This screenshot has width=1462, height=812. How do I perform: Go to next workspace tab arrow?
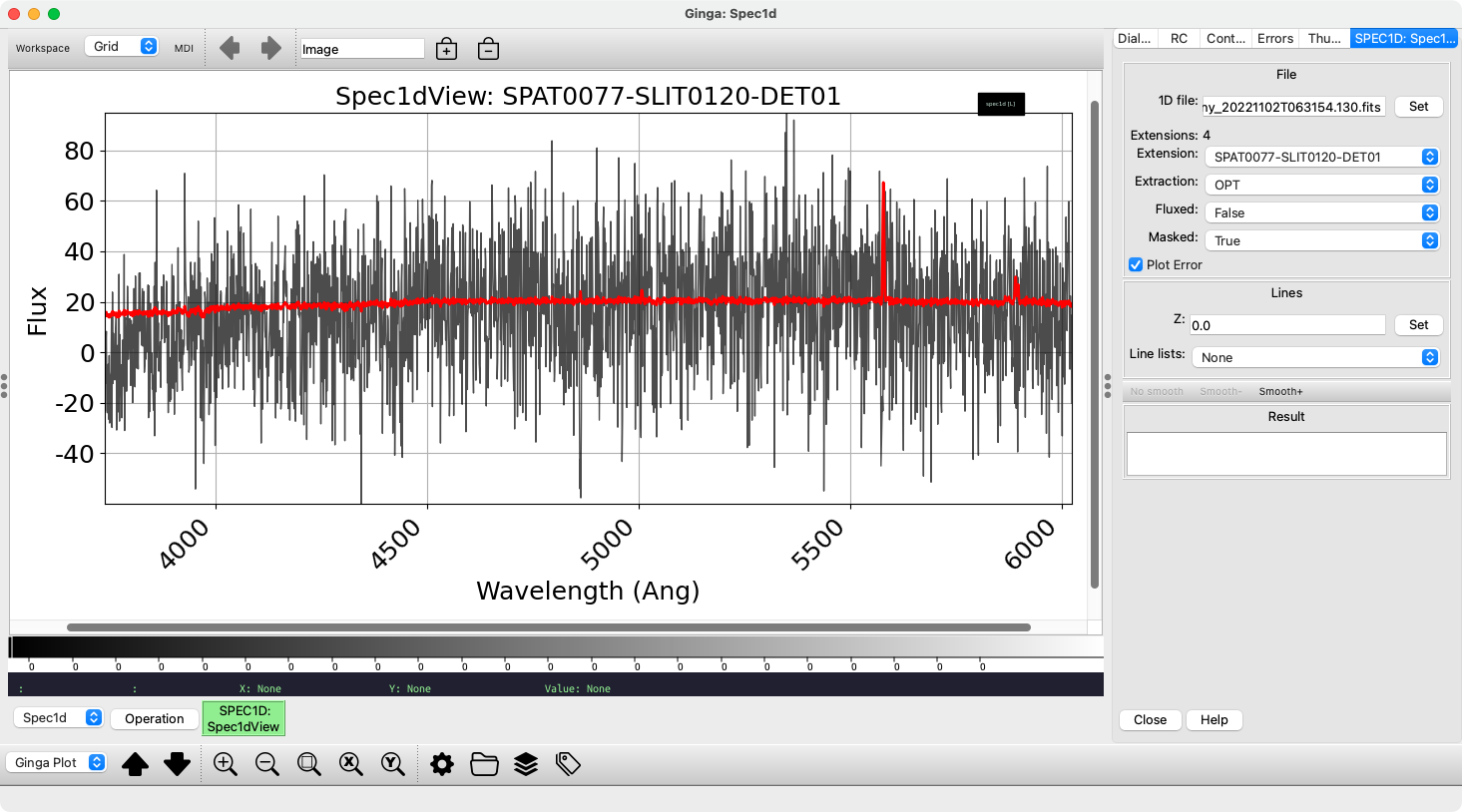[270, 48]
